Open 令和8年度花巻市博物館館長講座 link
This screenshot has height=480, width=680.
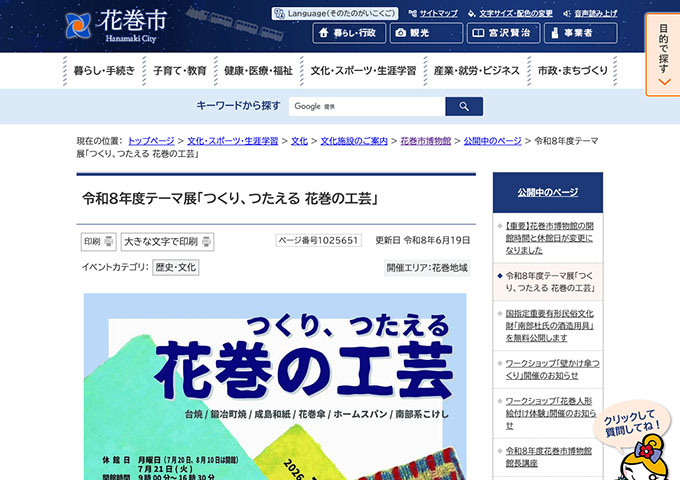coord(549,457)
